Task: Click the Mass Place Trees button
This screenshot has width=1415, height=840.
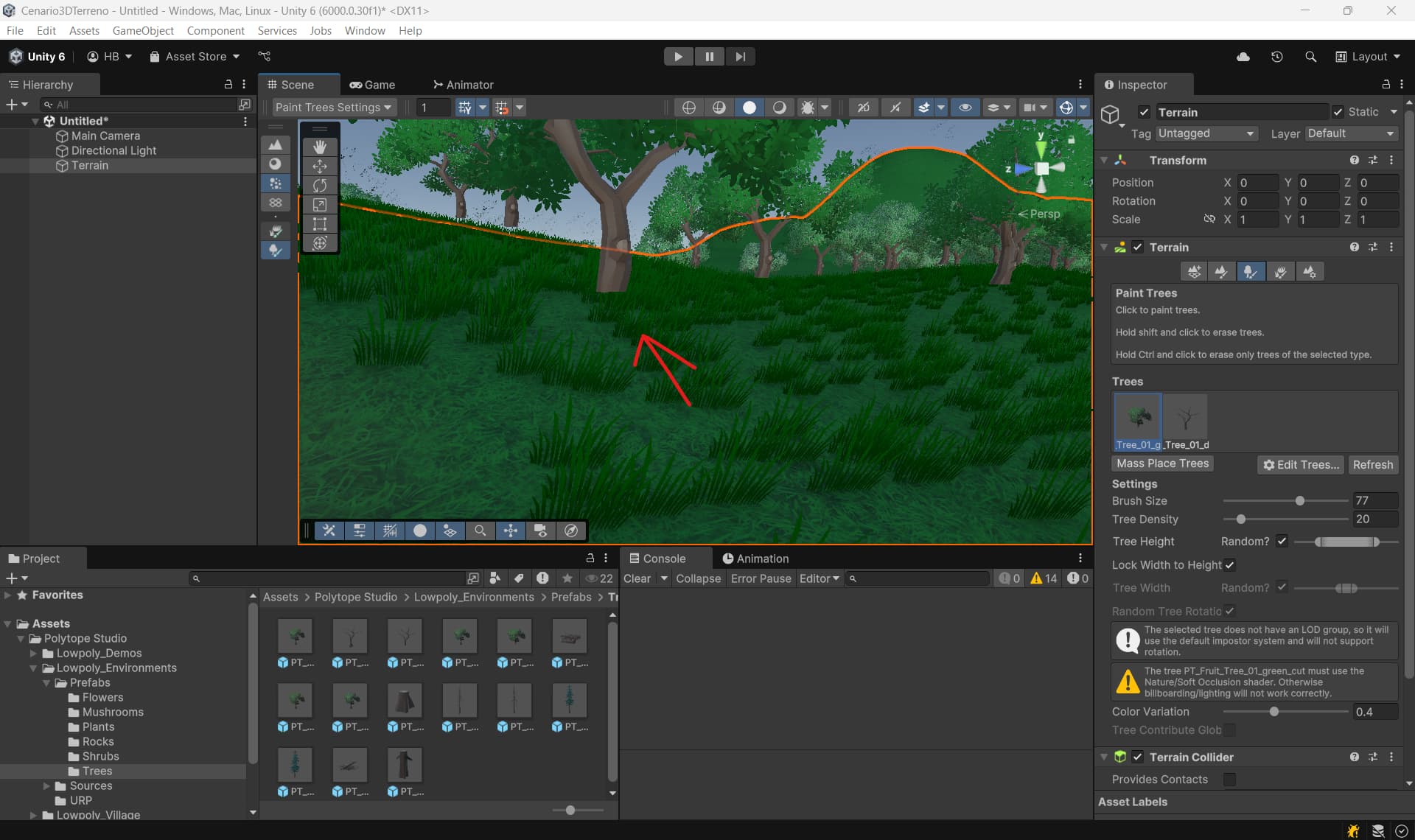Action: pos(1162,464)
